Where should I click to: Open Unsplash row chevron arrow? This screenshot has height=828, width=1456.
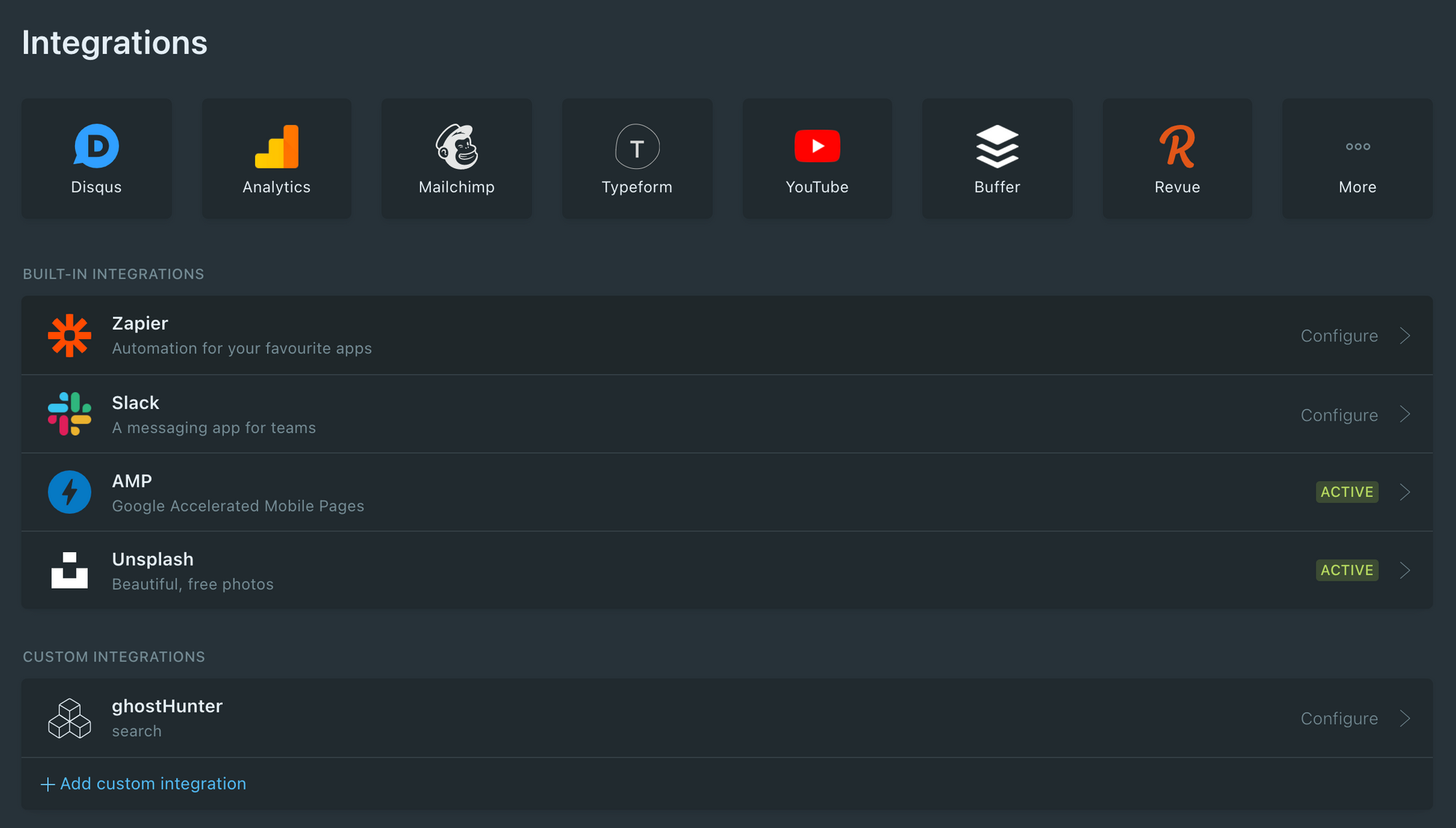tap(1405, 570)
